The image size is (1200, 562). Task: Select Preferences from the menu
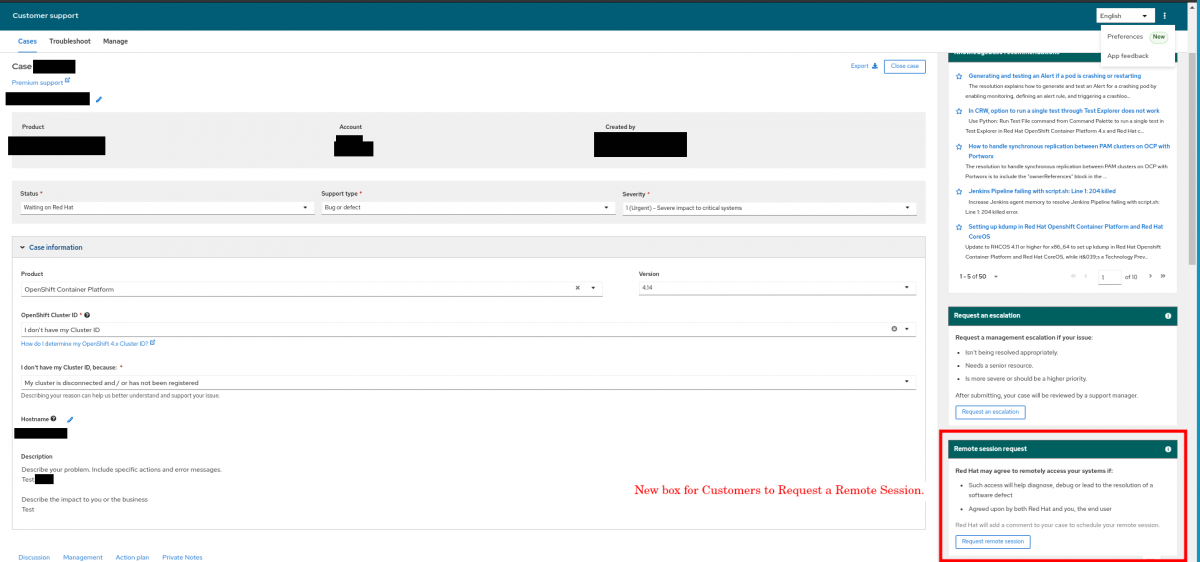click(1125, 36)
